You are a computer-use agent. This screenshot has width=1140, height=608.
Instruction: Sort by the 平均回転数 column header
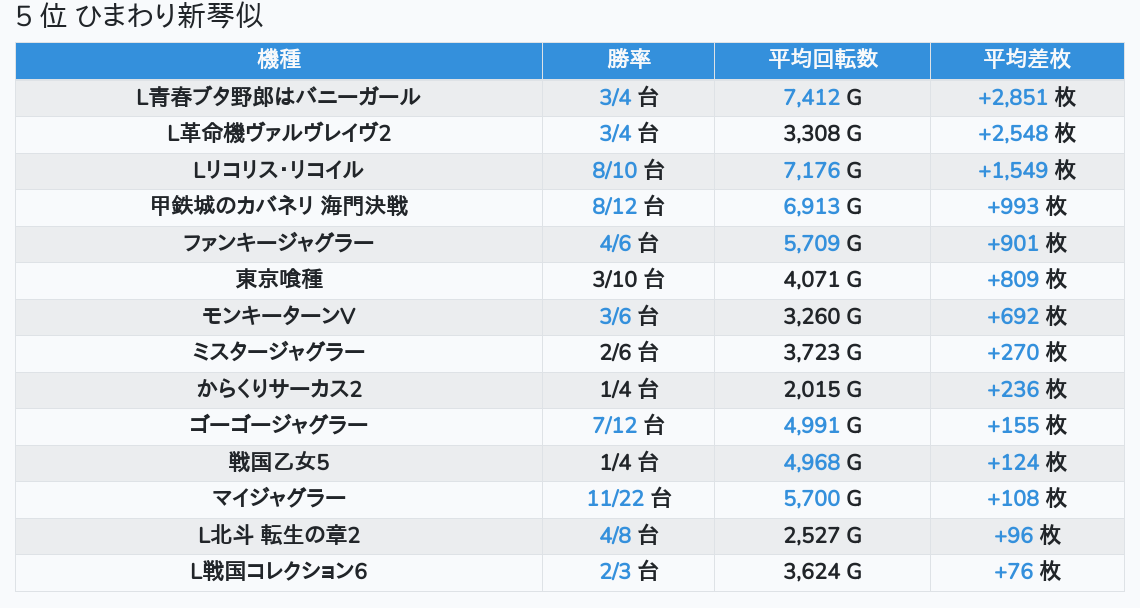pos(822,60)
